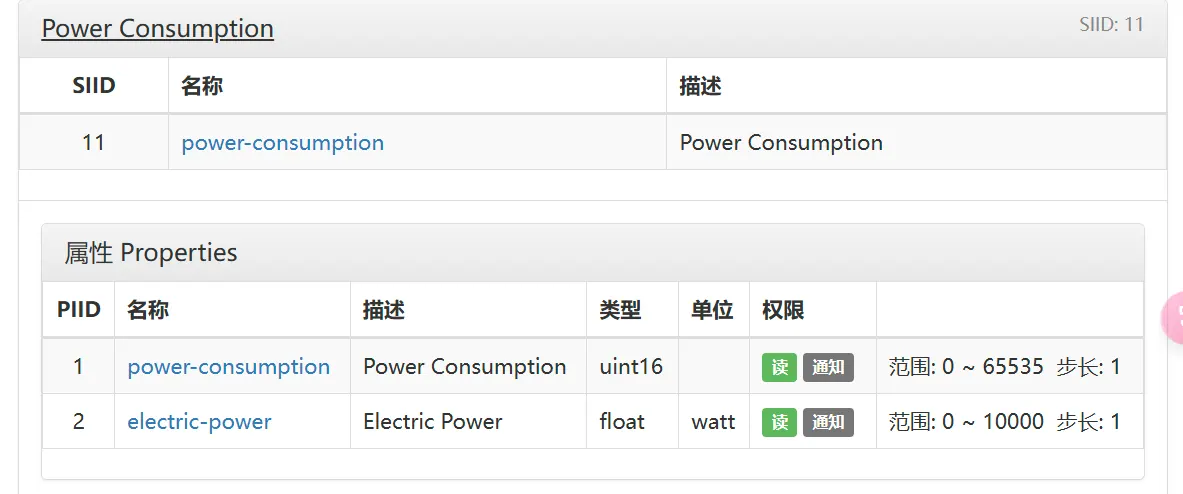This screenshot has height=494, width=1183.
Task: Click the Electric Power description cell
Action: pyautogui.click(x=433, y=422)
